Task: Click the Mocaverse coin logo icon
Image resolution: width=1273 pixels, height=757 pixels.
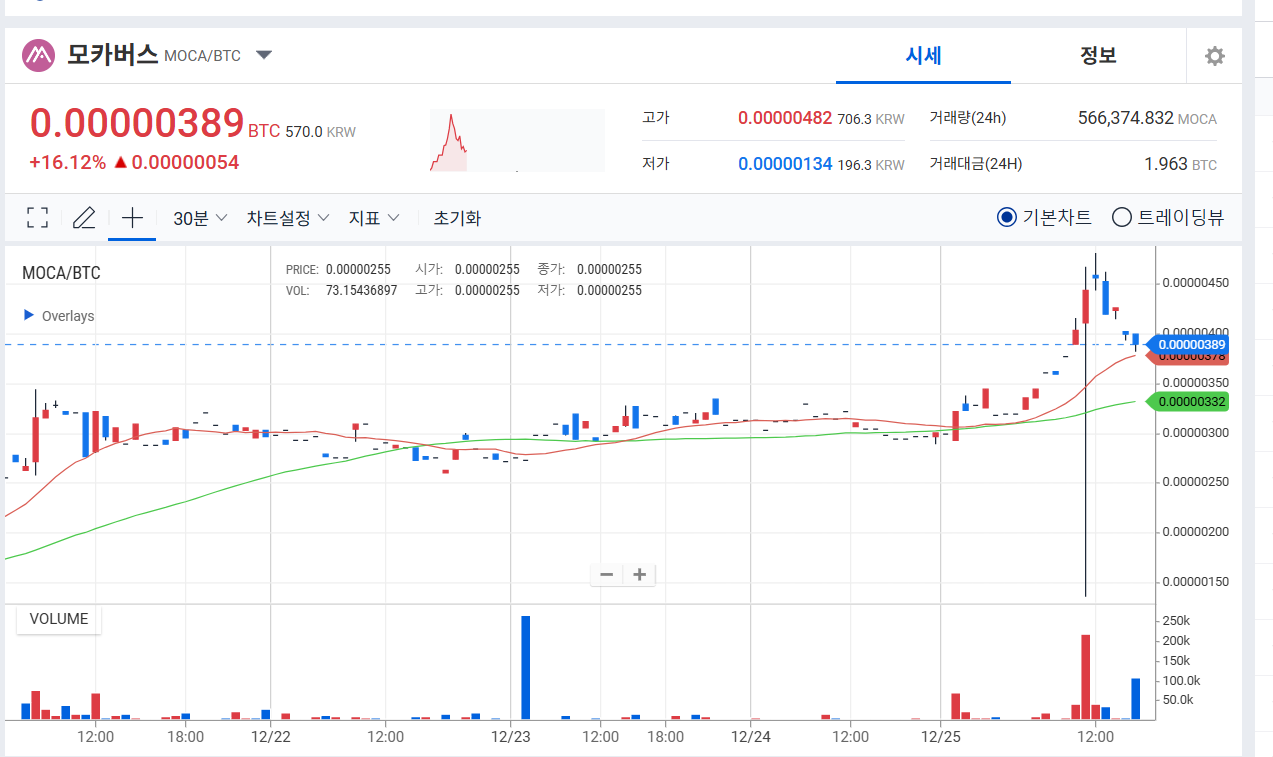Action: (x=39, y=55)
